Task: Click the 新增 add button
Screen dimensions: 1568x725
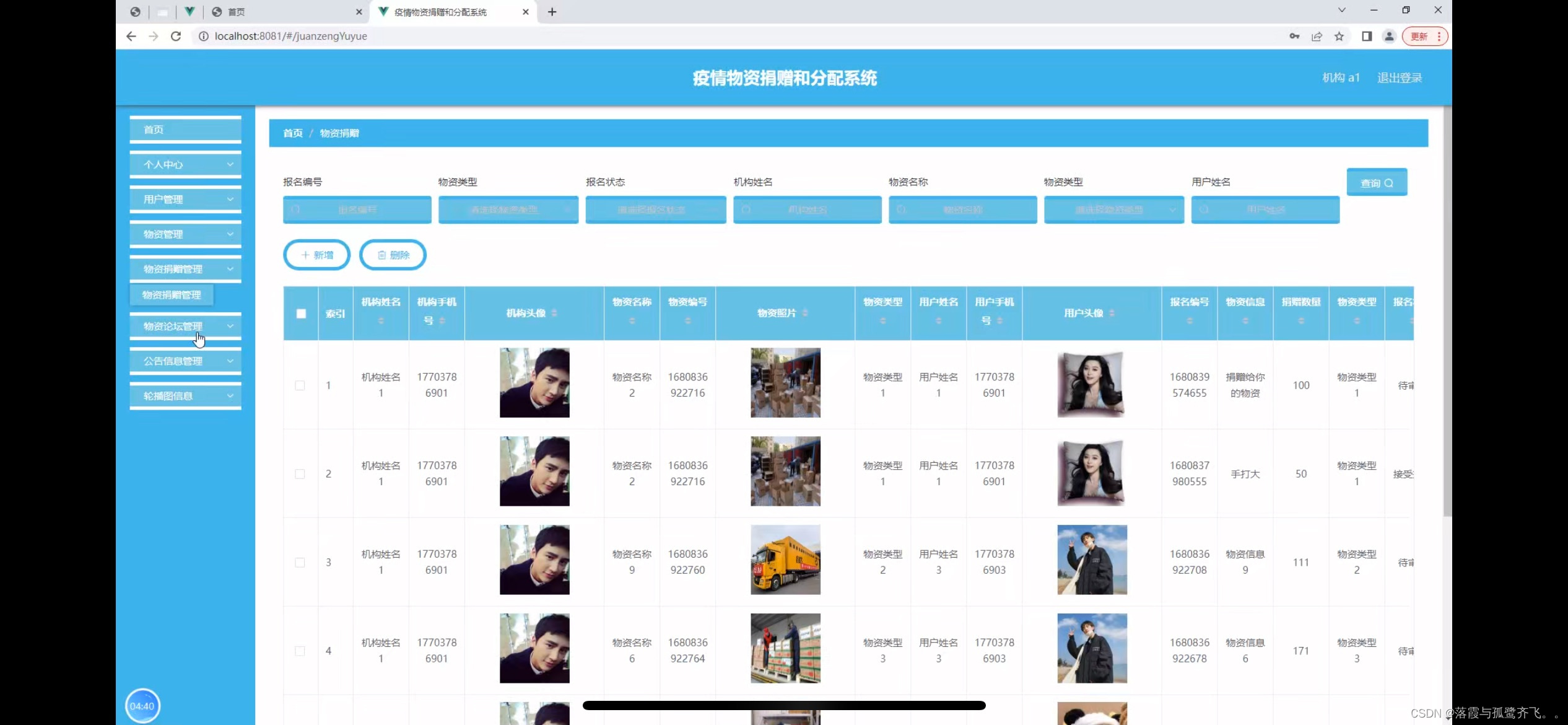Action: point(316,255)
